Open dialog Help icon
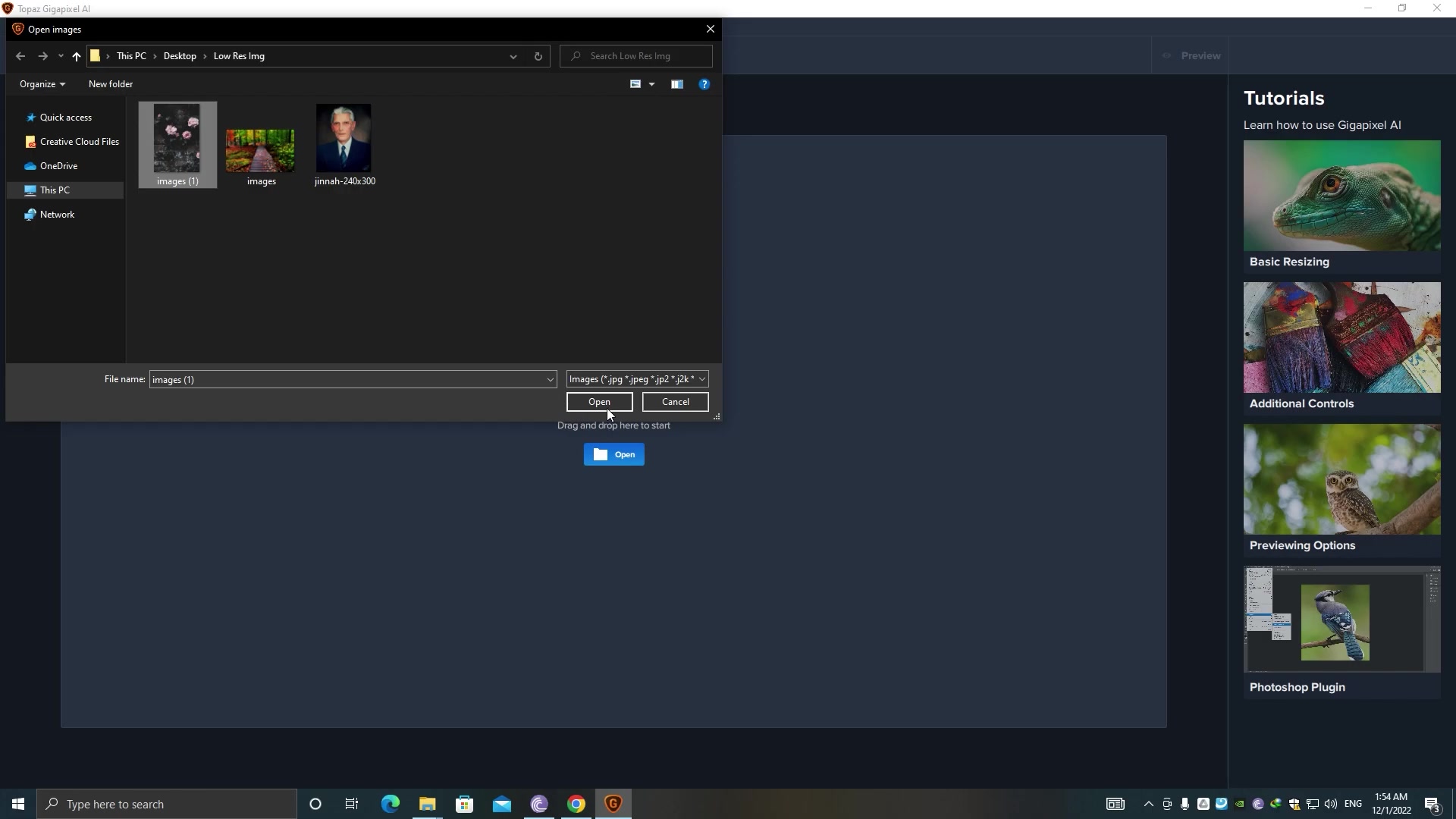Viewport: 1456px width, 819px height. [x=704, y=84]
